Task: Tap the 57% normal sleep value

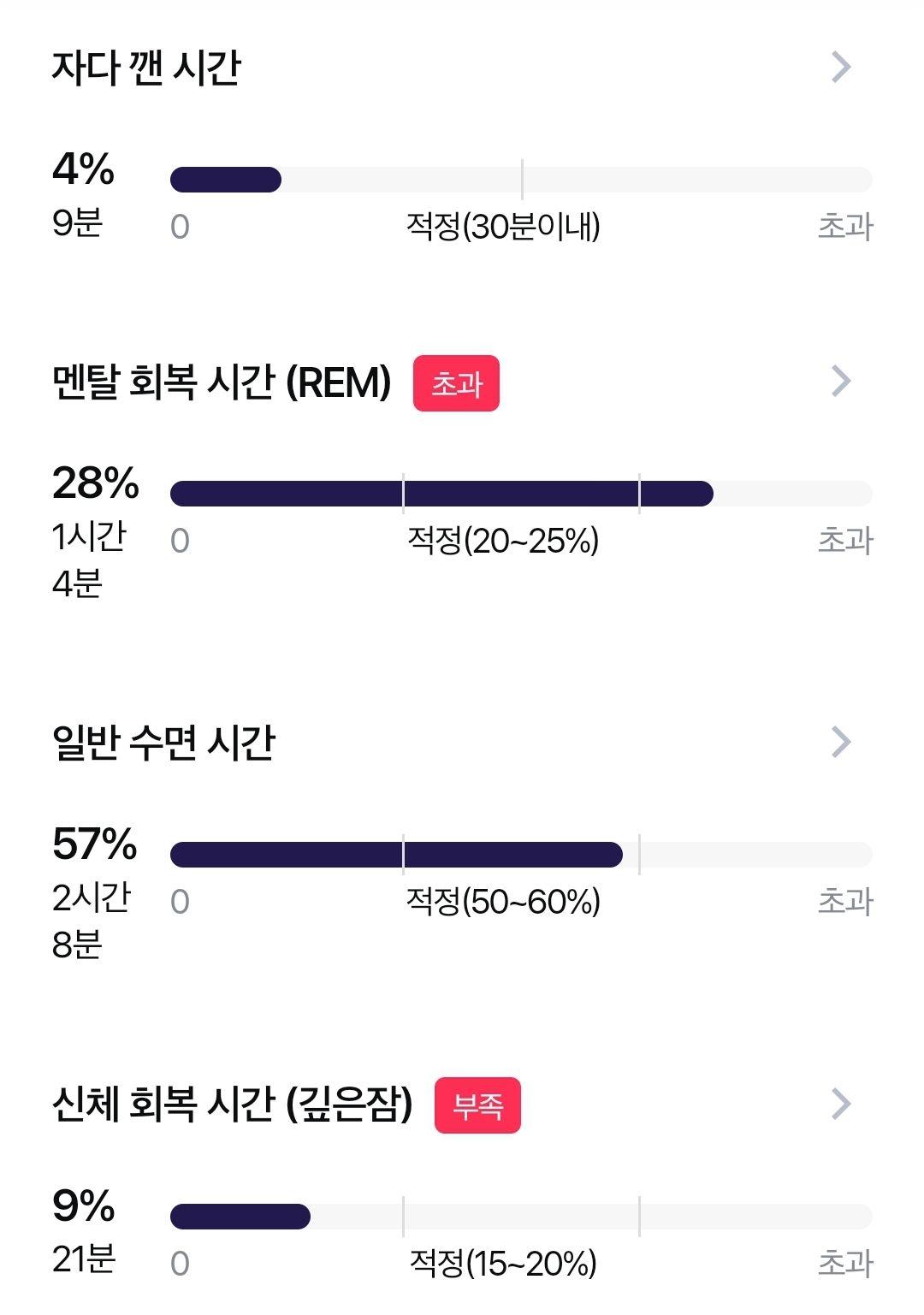Action: coord(94,844)
